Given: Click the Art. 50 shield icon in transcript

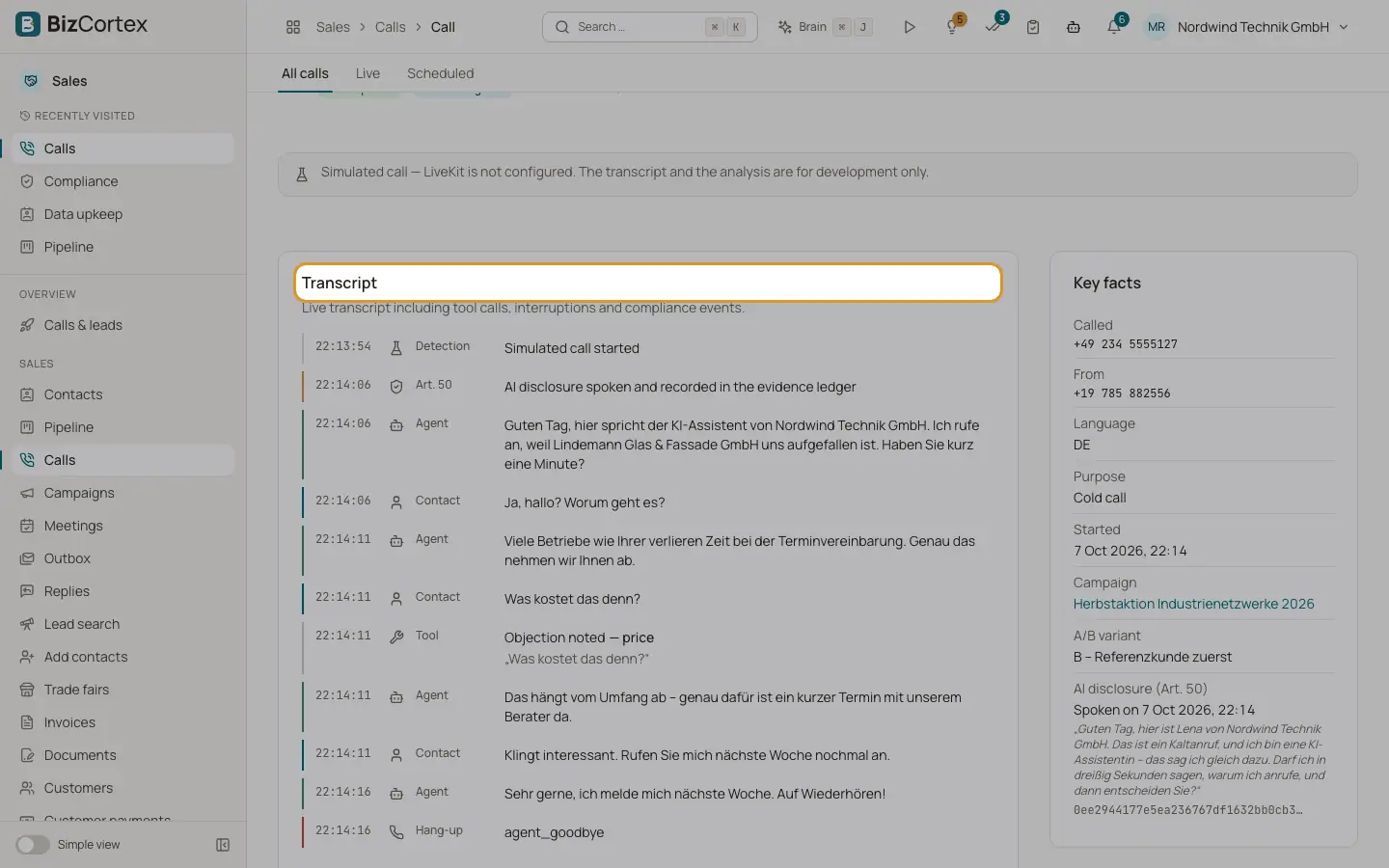Looking at the screenshot, I should [396, 387].
